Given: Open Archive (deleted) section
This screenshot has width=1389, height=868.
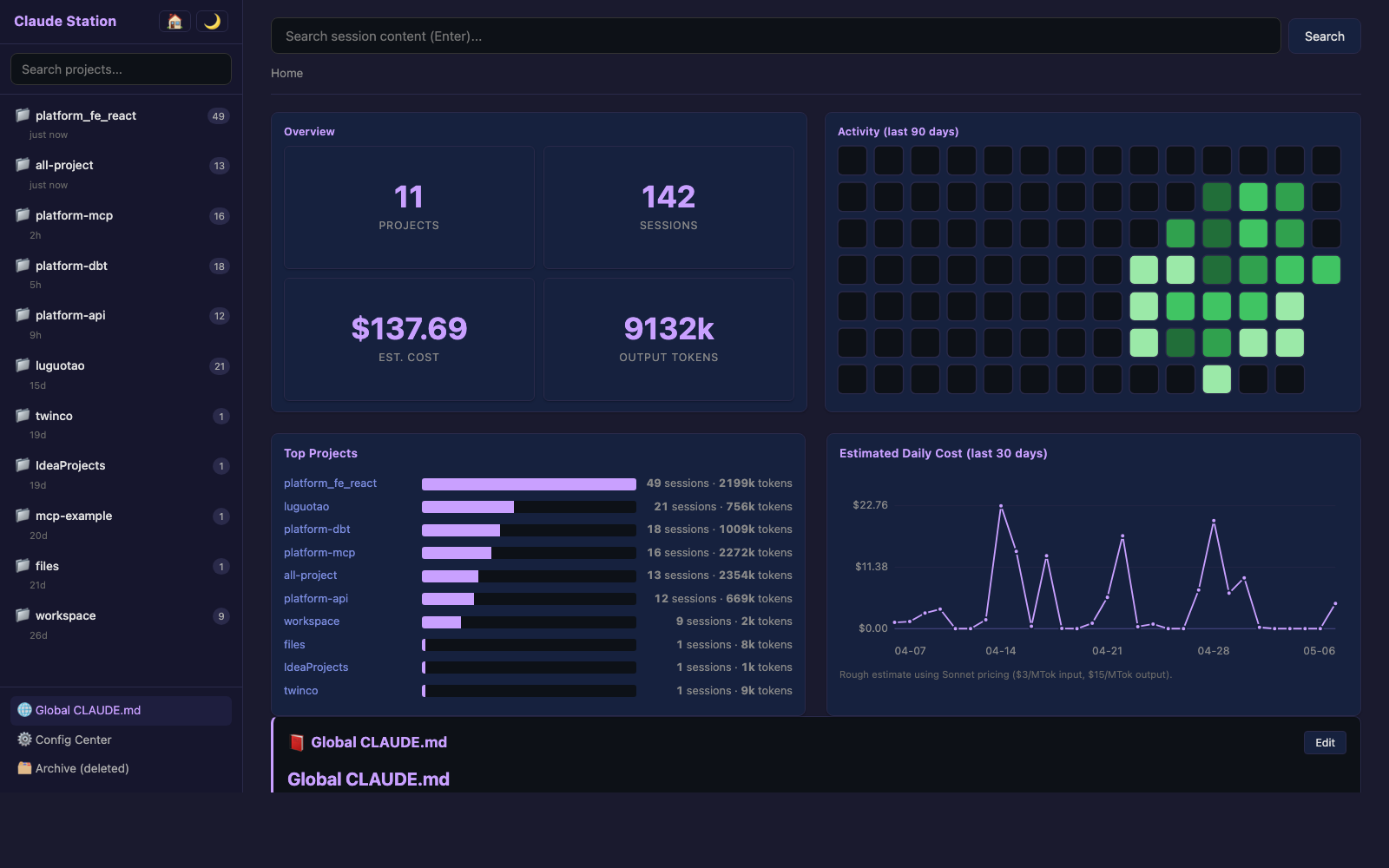Looking at the screenshot, I should (x=121, y=768).
